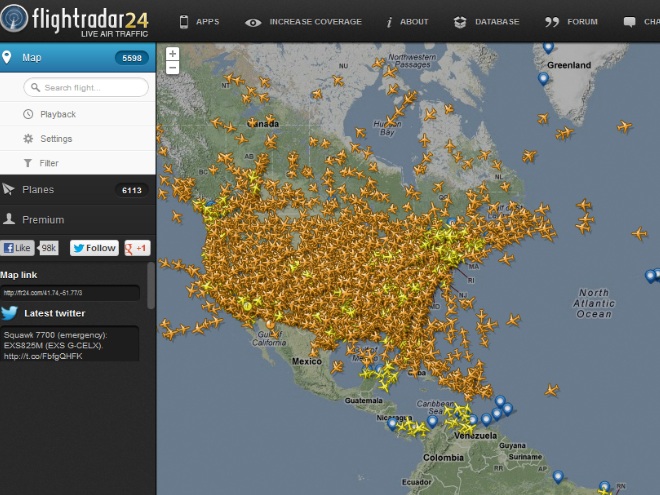Open the Playback option

tap(57, 114)
